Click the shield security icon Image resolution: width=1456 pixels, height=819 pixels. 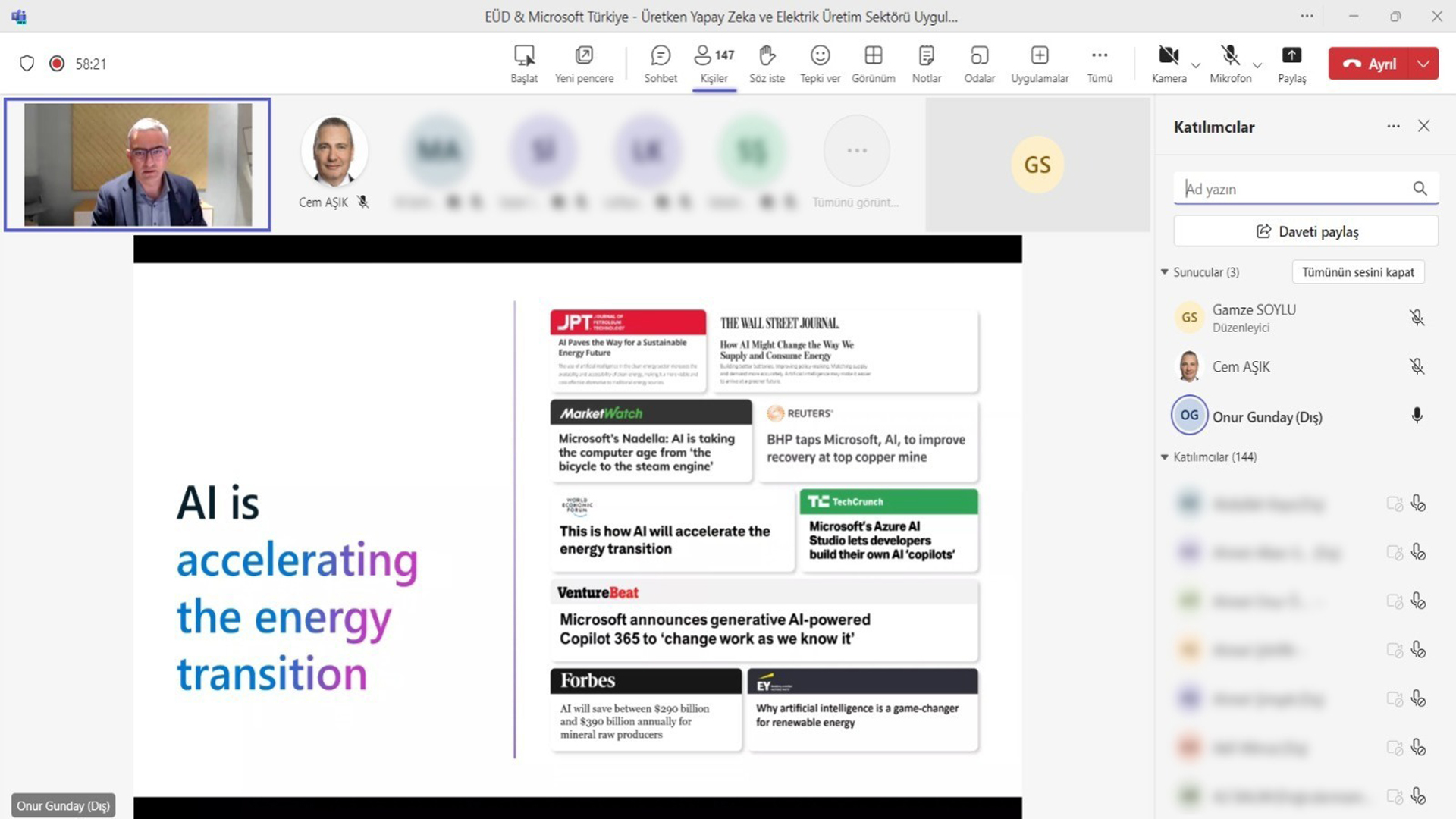[27, 64]
